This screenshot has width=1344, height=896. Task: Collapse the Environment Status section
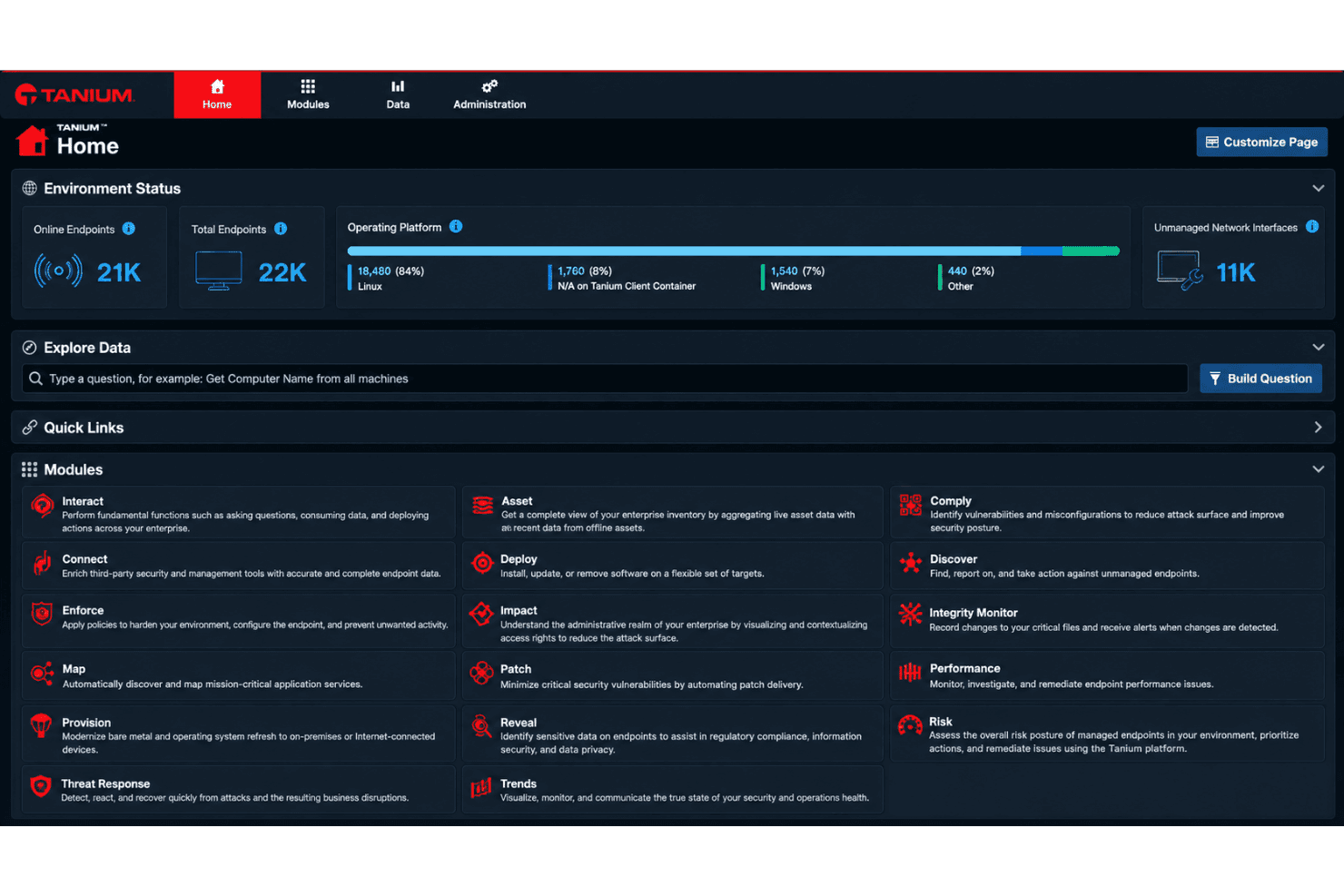click(x=1318, y=189)
